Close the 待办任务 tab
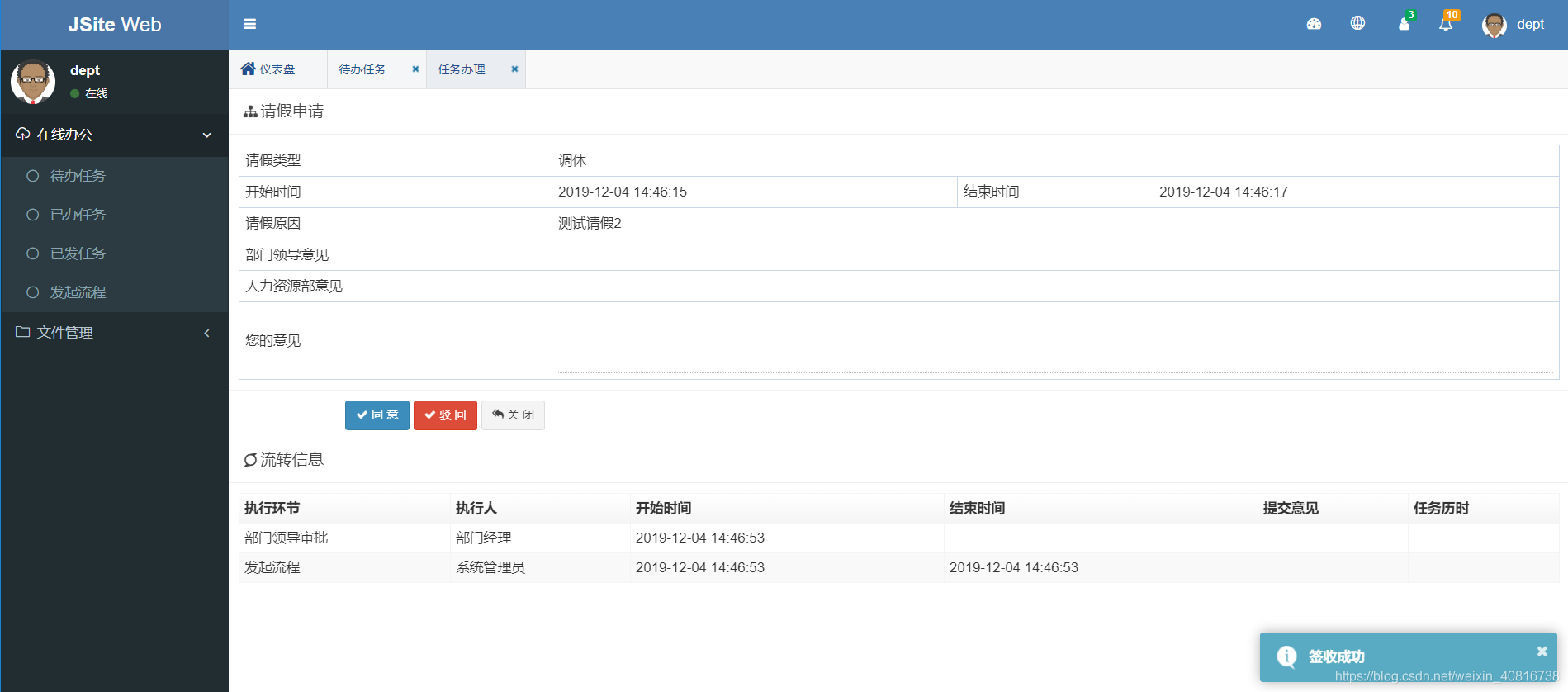Image resolution: width=1568 pixels, height=692 pixels. (415, 69)
